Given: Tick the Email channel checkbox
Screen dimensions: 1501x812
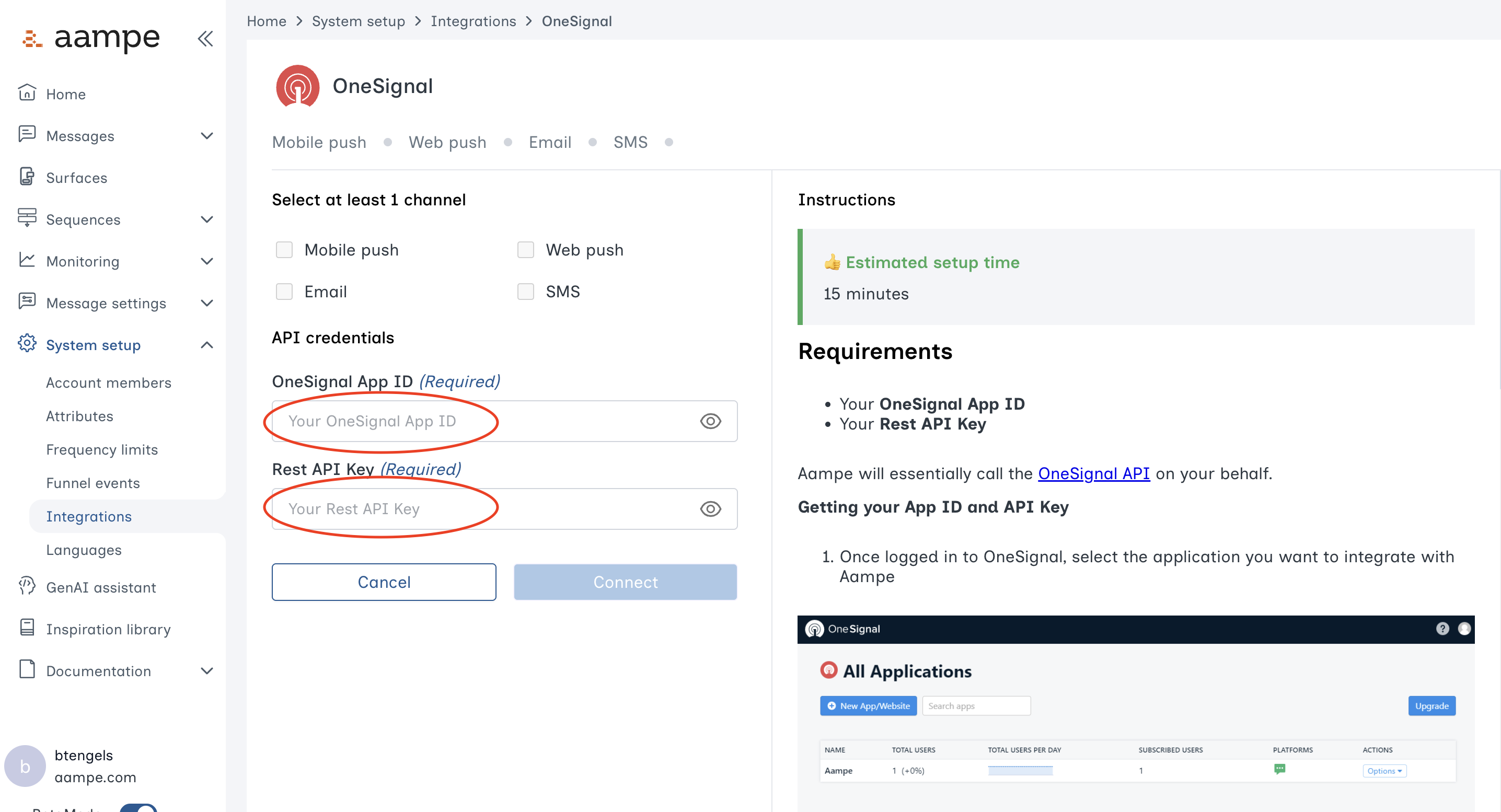Looking at the screenshot, I should pos(284,291).
